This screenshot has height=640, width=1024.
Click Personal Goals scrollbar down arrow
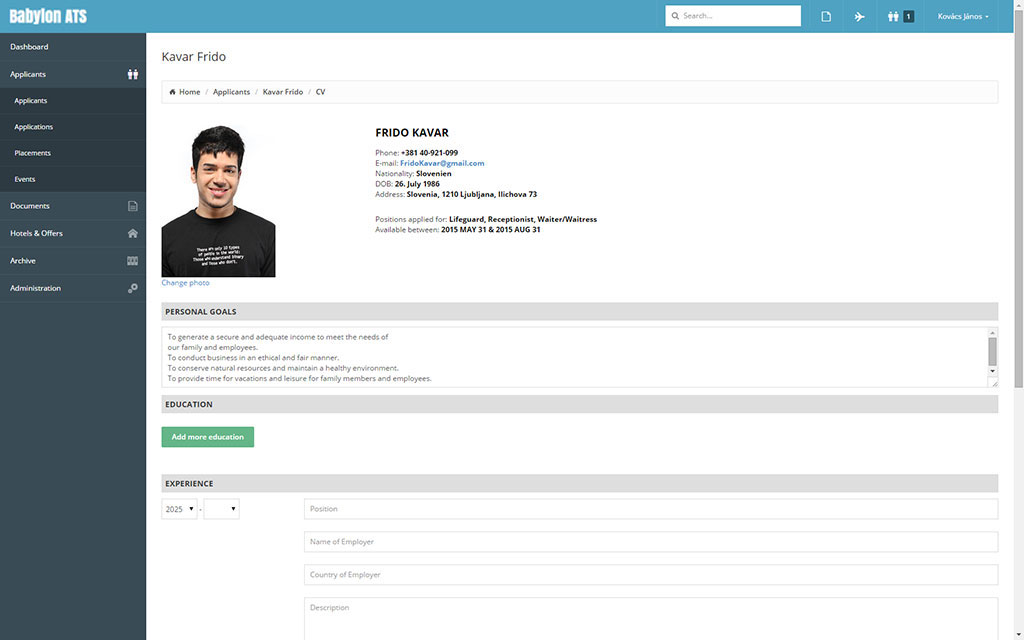pos(993,371)
